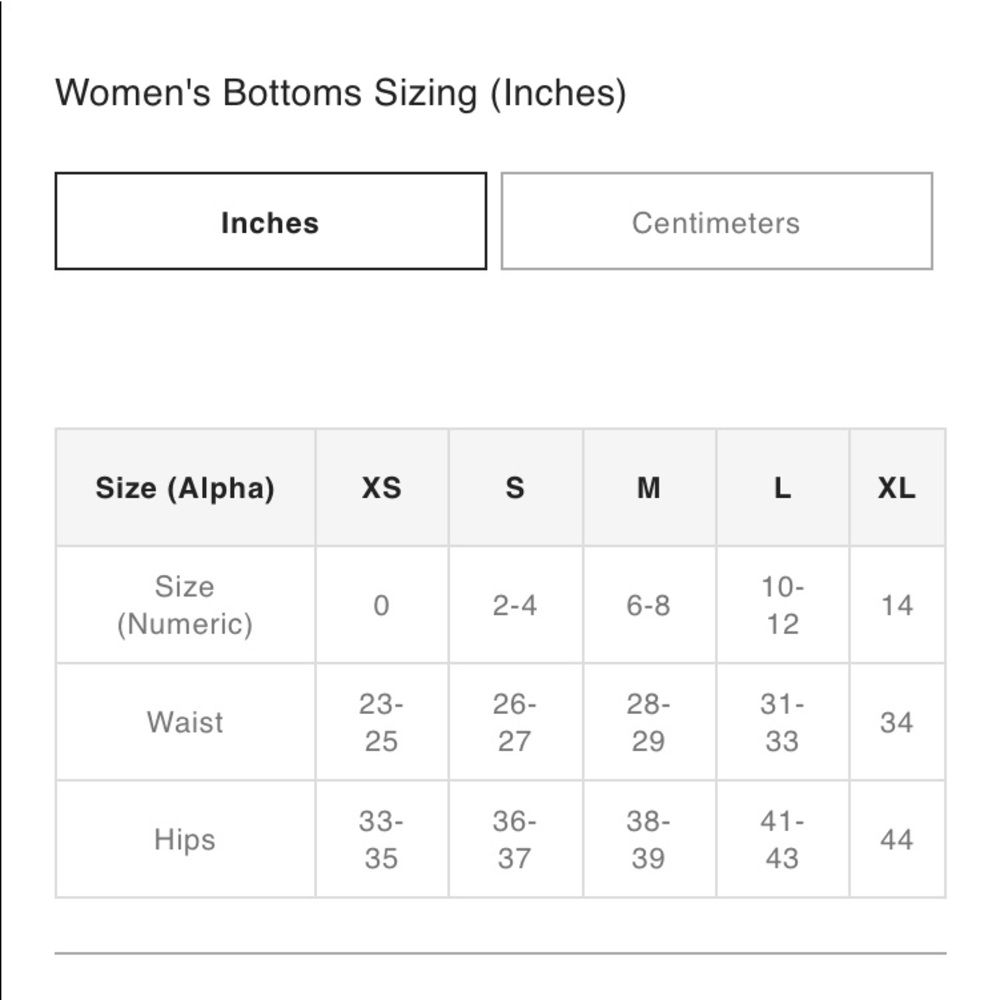
Task: Click the Size (Numeric) row label
Action: point(185,605)
